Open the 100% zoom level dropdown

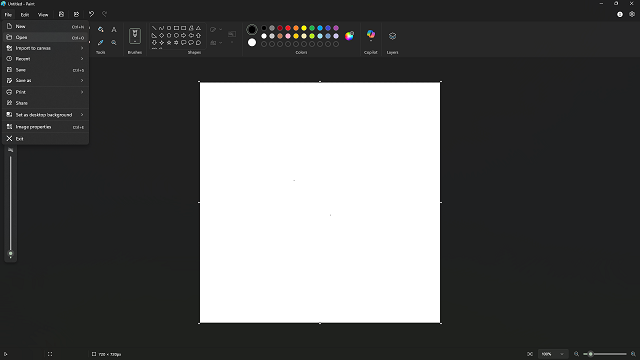point(553,354)
